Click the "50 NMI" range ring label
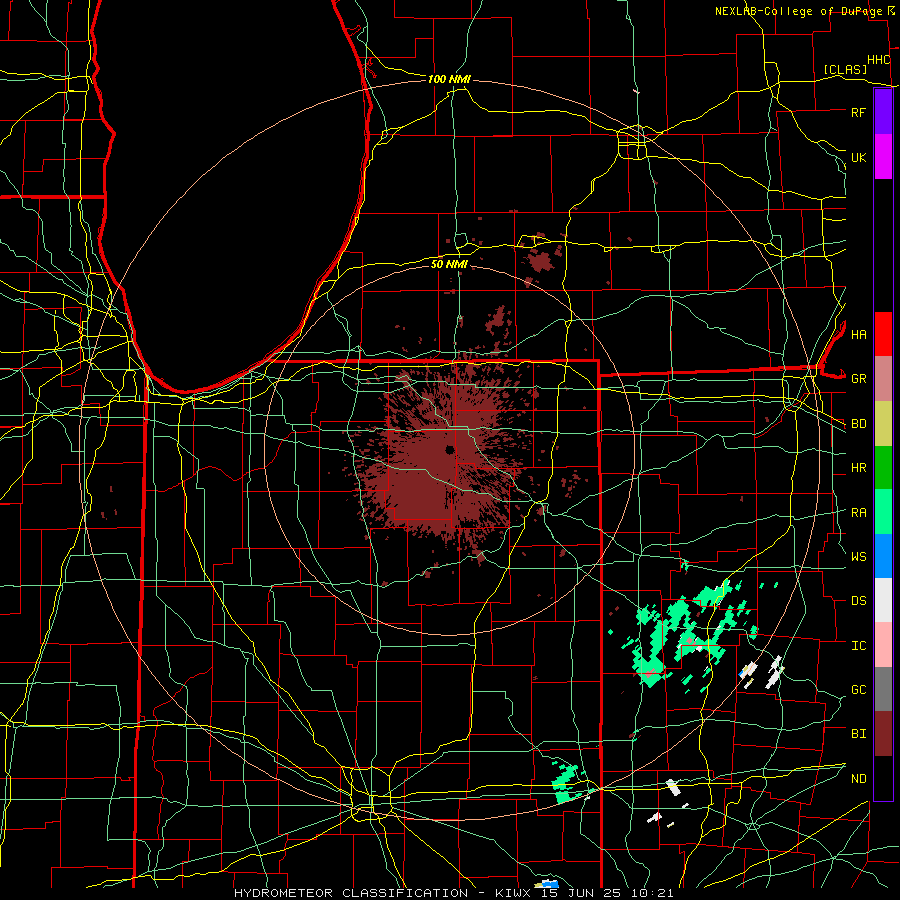 (449, 264)
